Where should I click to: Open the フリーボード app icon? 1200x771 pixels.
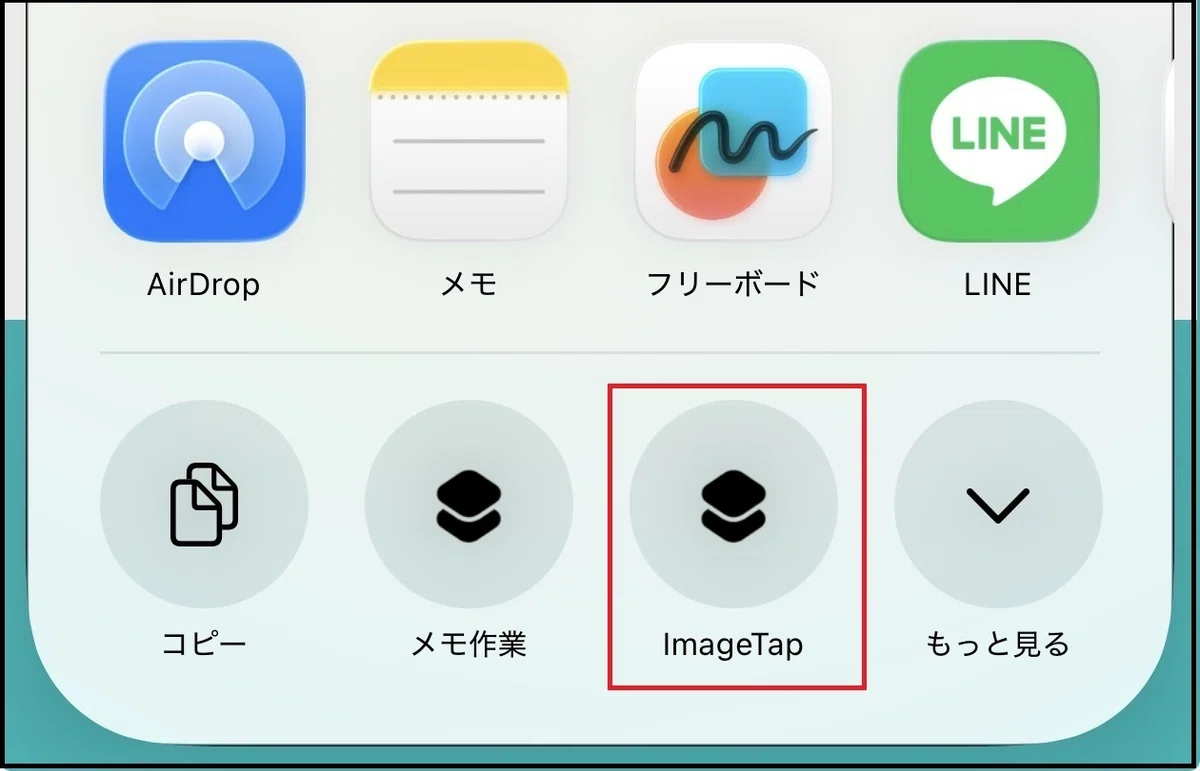pos(733,141)
